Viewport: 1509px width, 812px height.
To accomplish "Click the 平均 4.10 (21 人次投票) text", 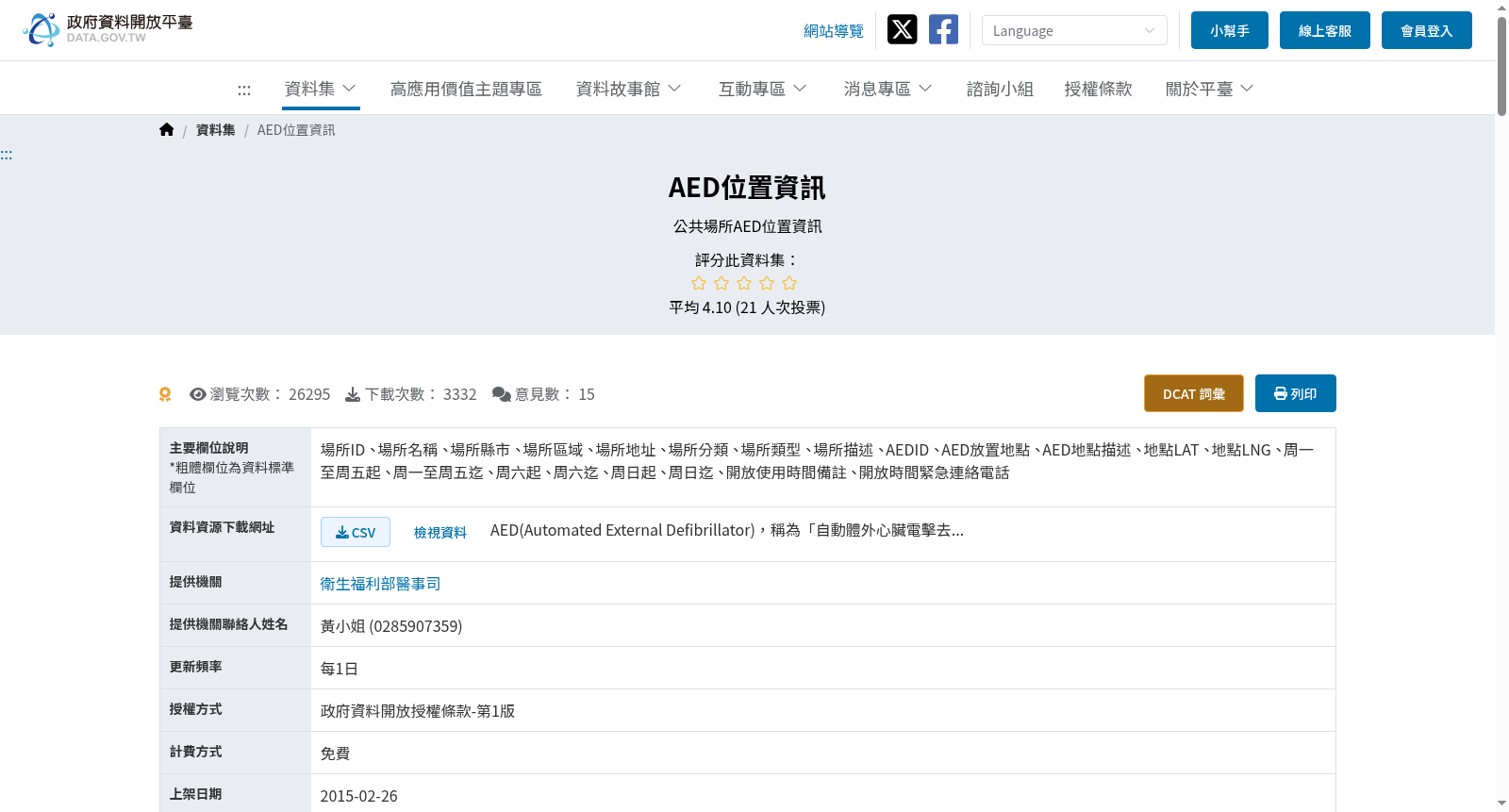I will [x=747, y=307].
